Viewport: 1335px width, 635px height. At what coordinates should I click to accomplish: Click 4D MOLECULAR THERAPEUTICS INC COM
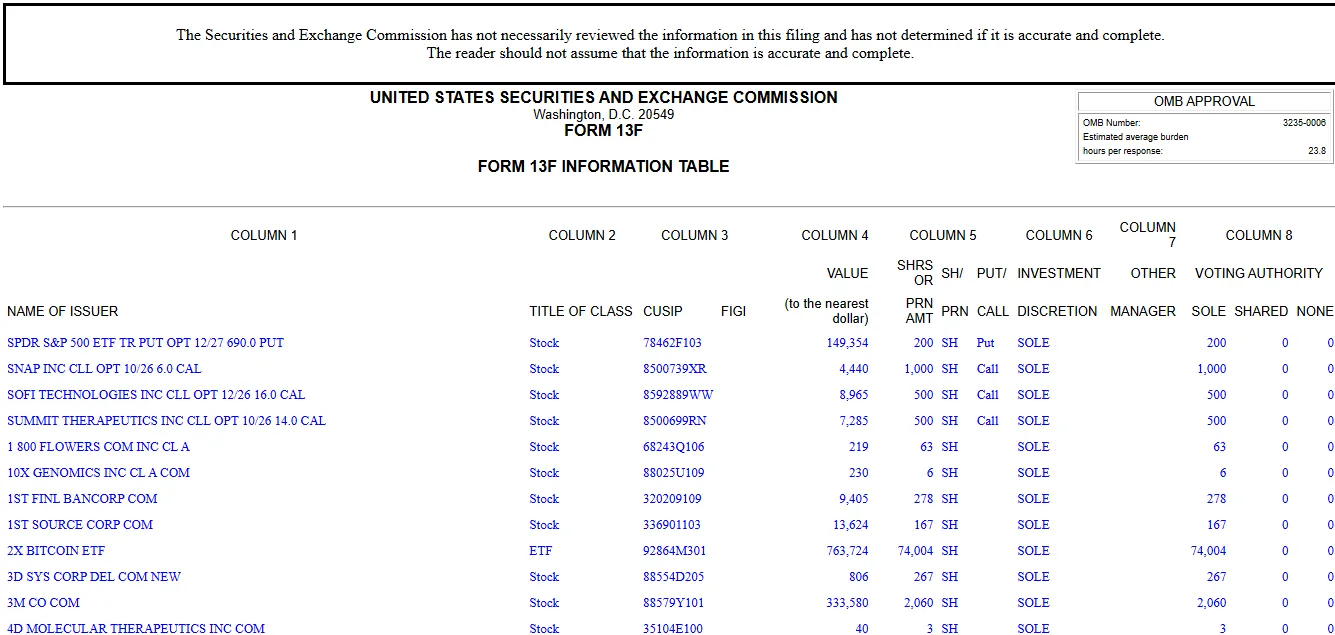[x=136, y=629]
